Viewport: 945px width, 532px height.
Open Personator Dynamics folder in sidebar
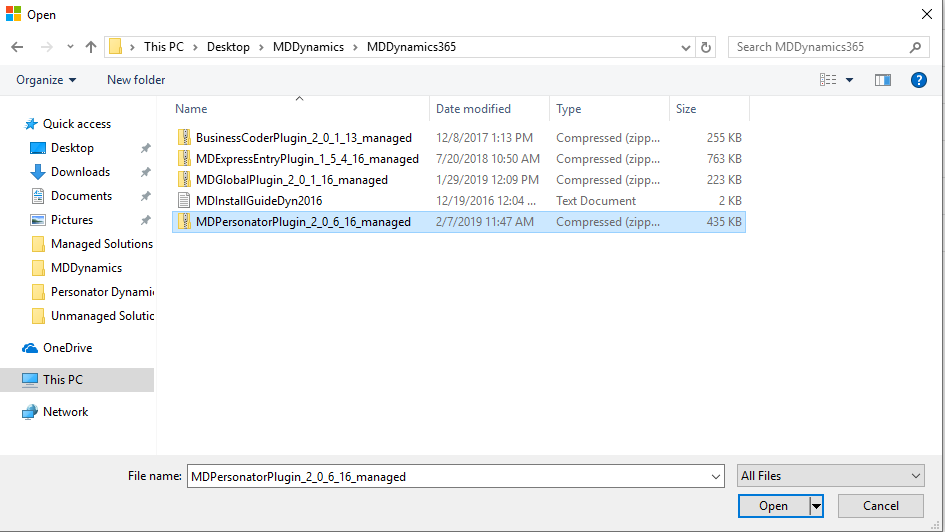102,292
